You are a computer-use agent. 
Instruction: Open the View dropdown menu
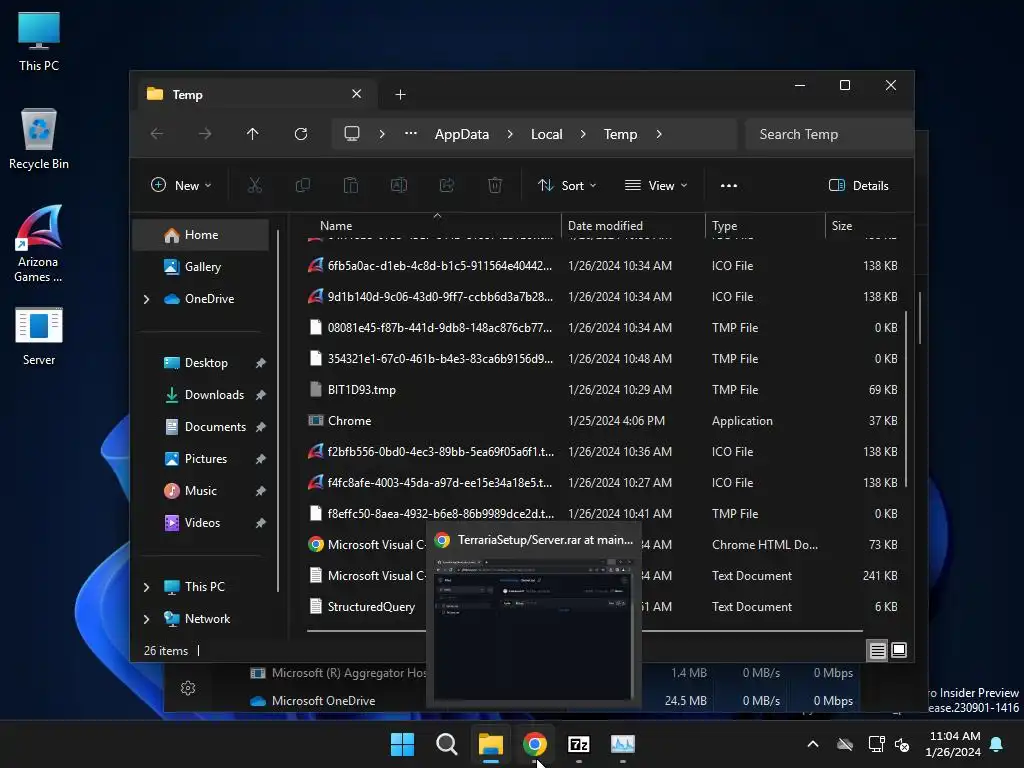[x=656, y=185]
